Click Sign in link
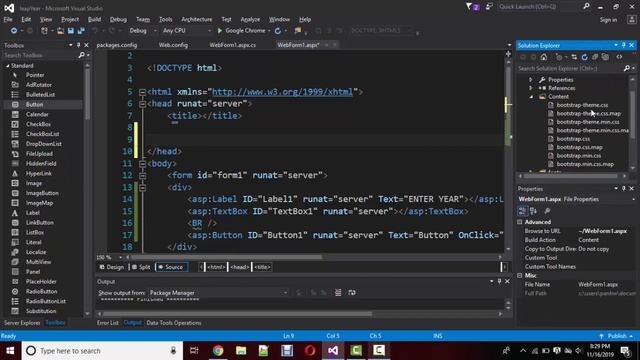The width and height of the screenshot is (640, 360). [x=608, y=20]
